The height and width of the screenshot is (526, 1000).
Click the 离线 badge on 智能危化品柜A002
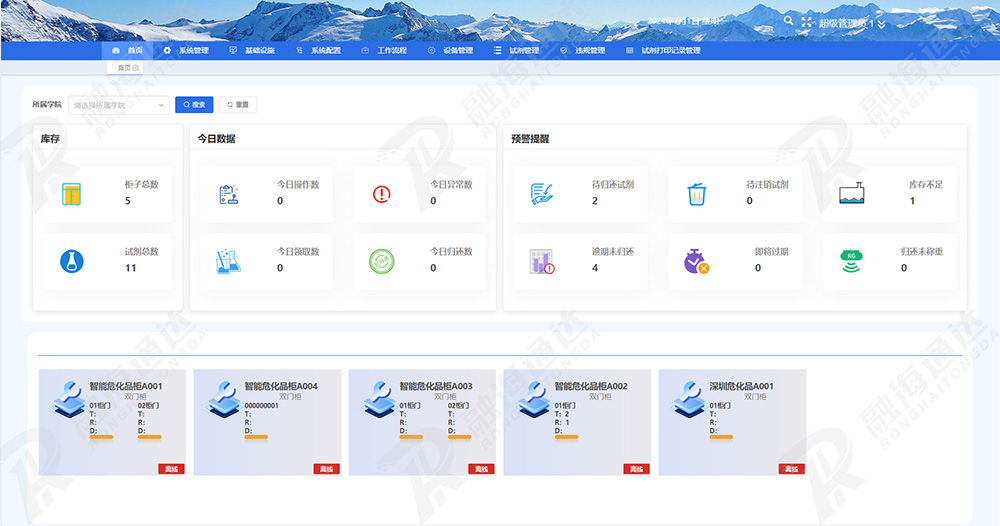pos(636,469)
